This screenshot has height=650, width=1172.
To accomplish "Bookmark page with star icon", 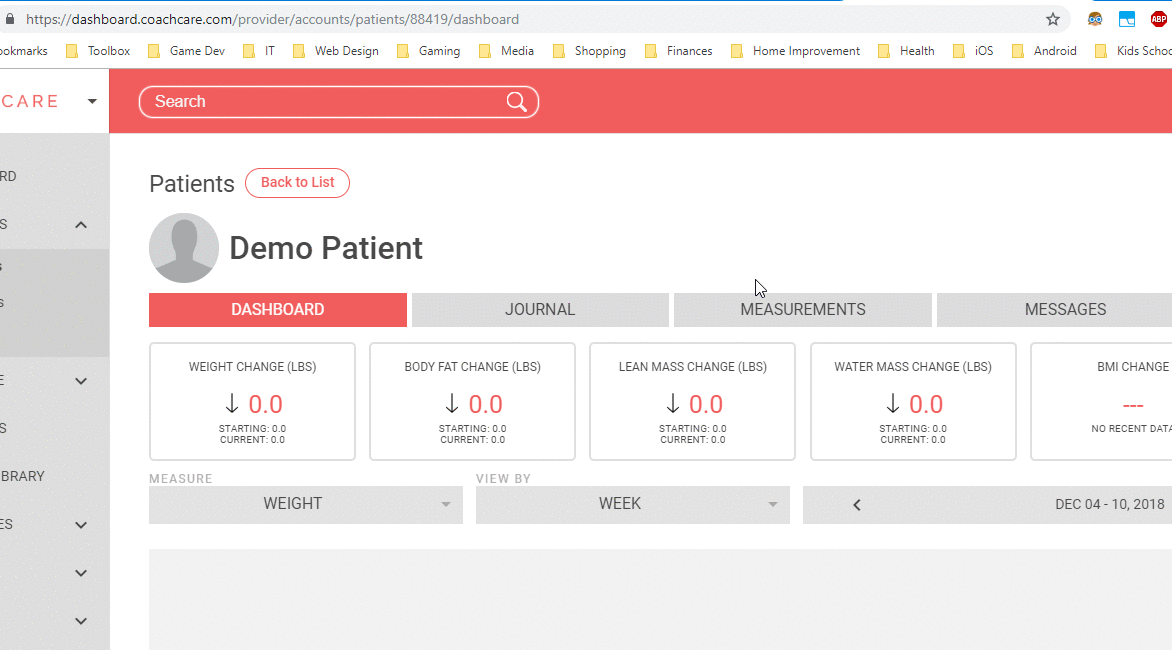I will coord(1053,19).
